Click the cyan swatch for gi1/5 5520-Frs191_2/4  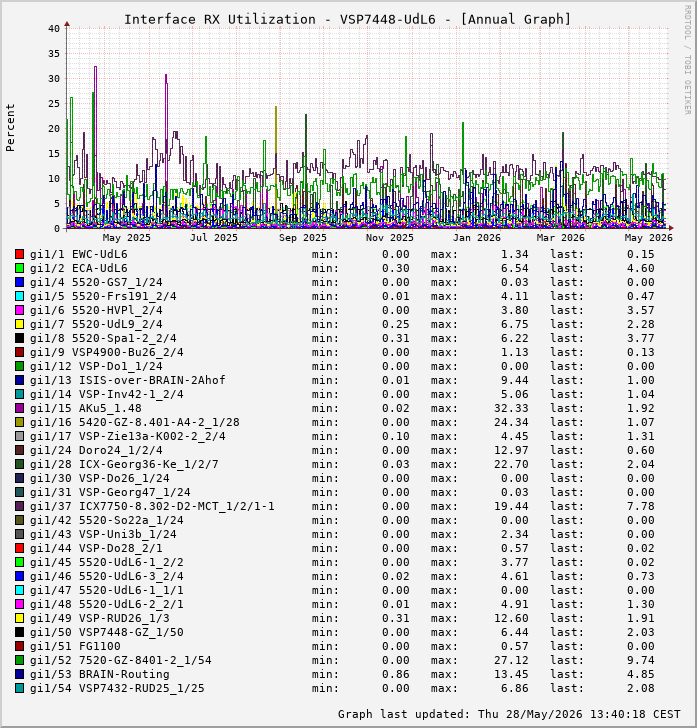(20, 296)
